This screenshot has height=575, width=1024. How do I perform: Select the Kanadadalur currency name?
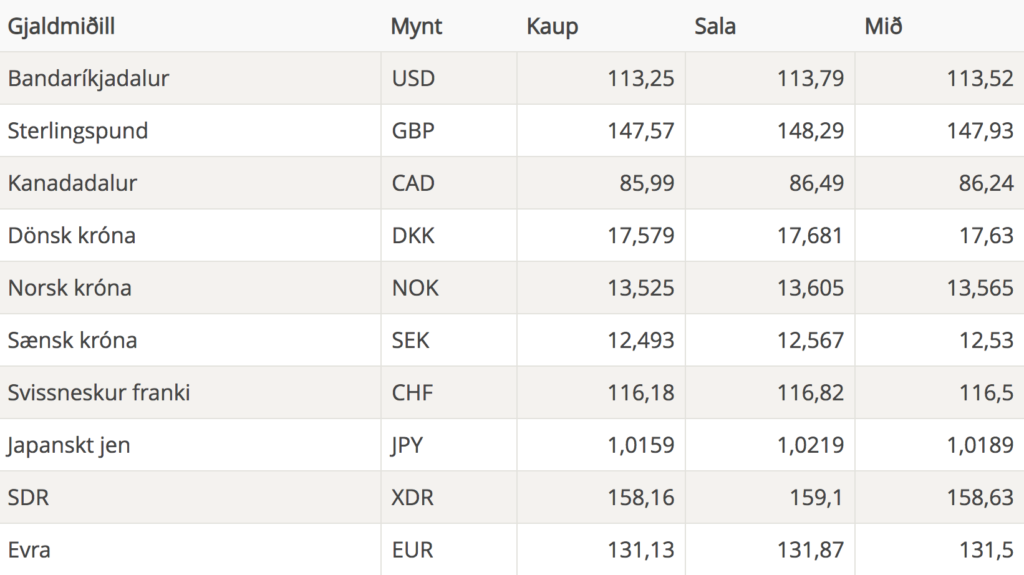[x=72, y=183]
